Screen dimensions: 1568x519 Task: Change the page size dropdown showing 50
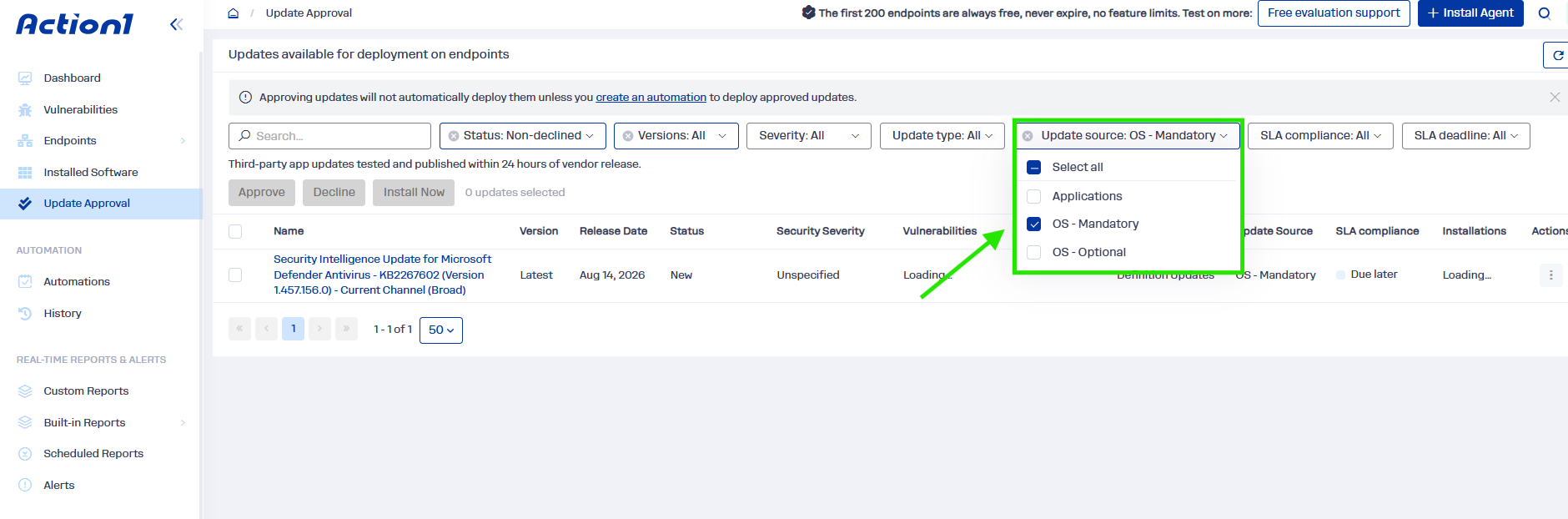coord(441,330)
